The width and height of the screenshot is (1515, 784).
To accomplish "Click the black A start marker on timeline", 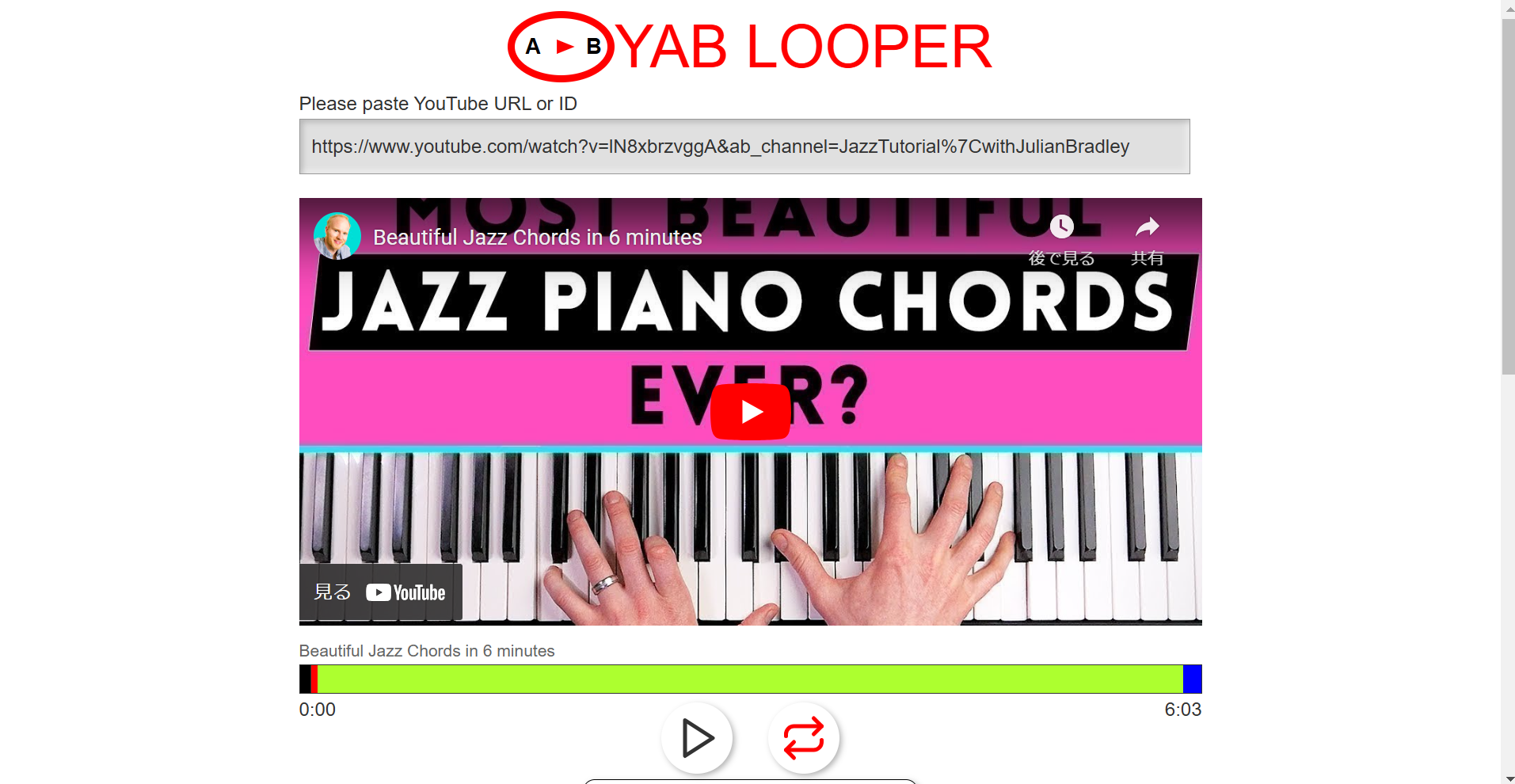I will (305, 679).
